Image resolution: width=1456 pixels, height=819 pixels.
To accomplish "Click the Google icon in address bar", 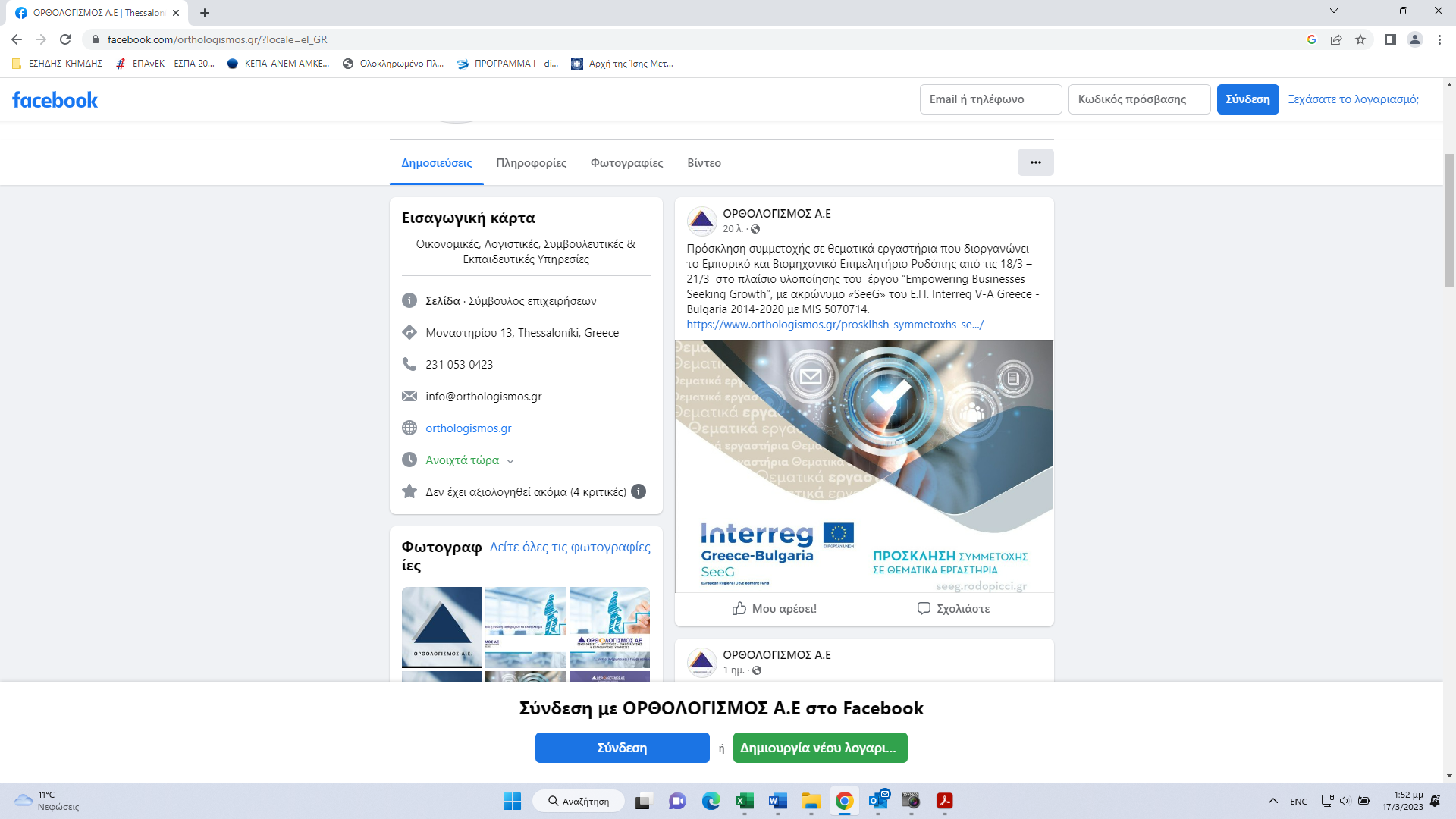I will click(x=1312, y=39).
